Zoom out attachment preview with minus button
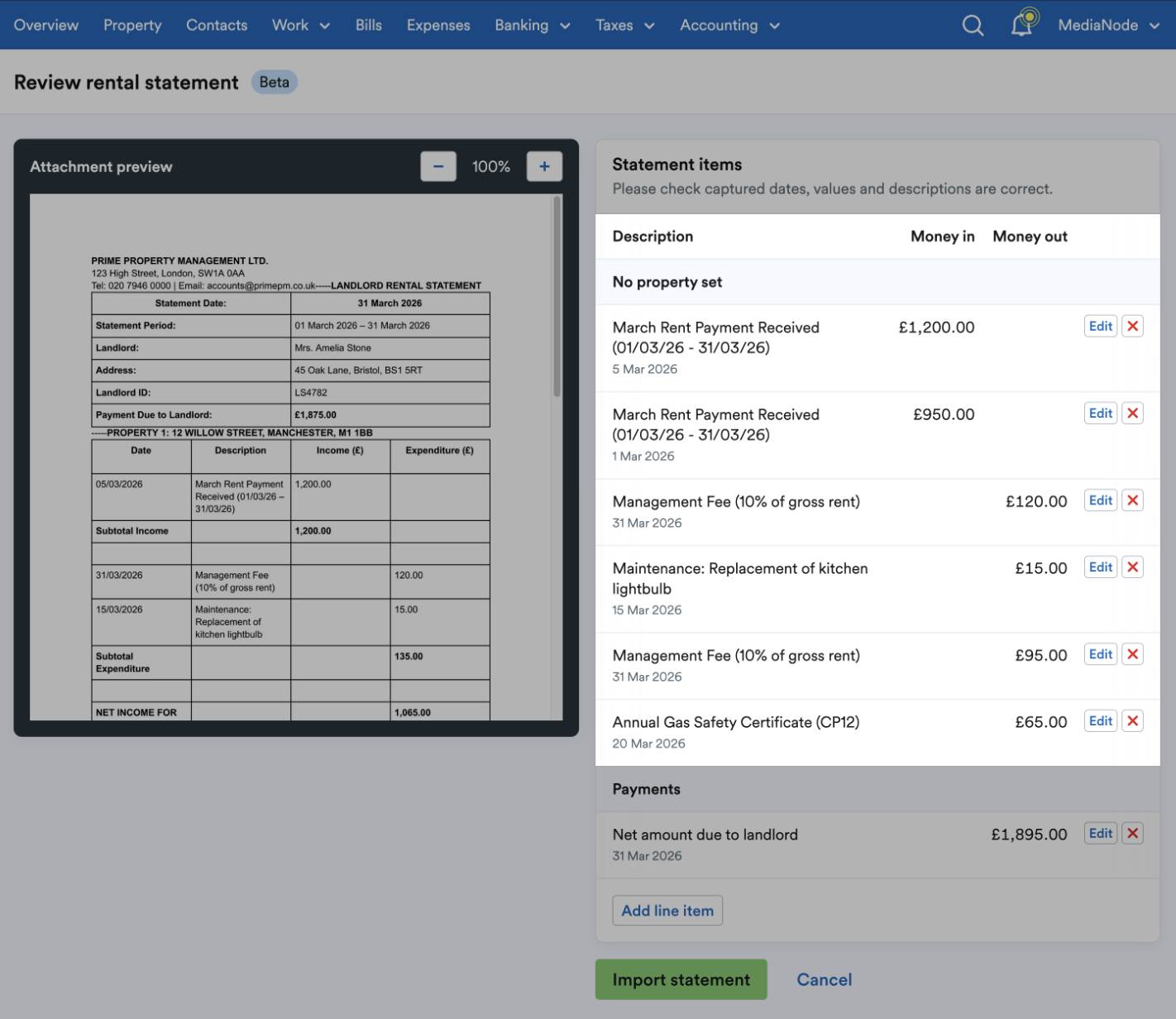The height and width of the screenshot is (1019, 1176). pyautogui.click(x=438, y=166)
